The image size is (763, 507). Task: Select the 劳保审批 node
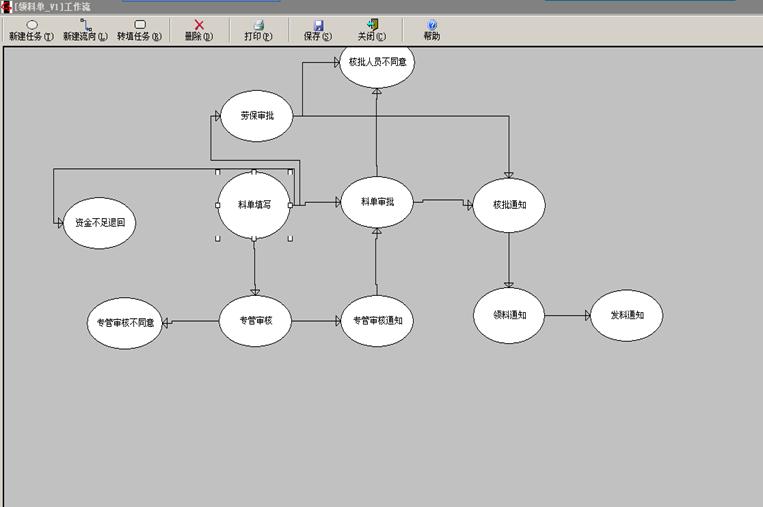point(256,116)
